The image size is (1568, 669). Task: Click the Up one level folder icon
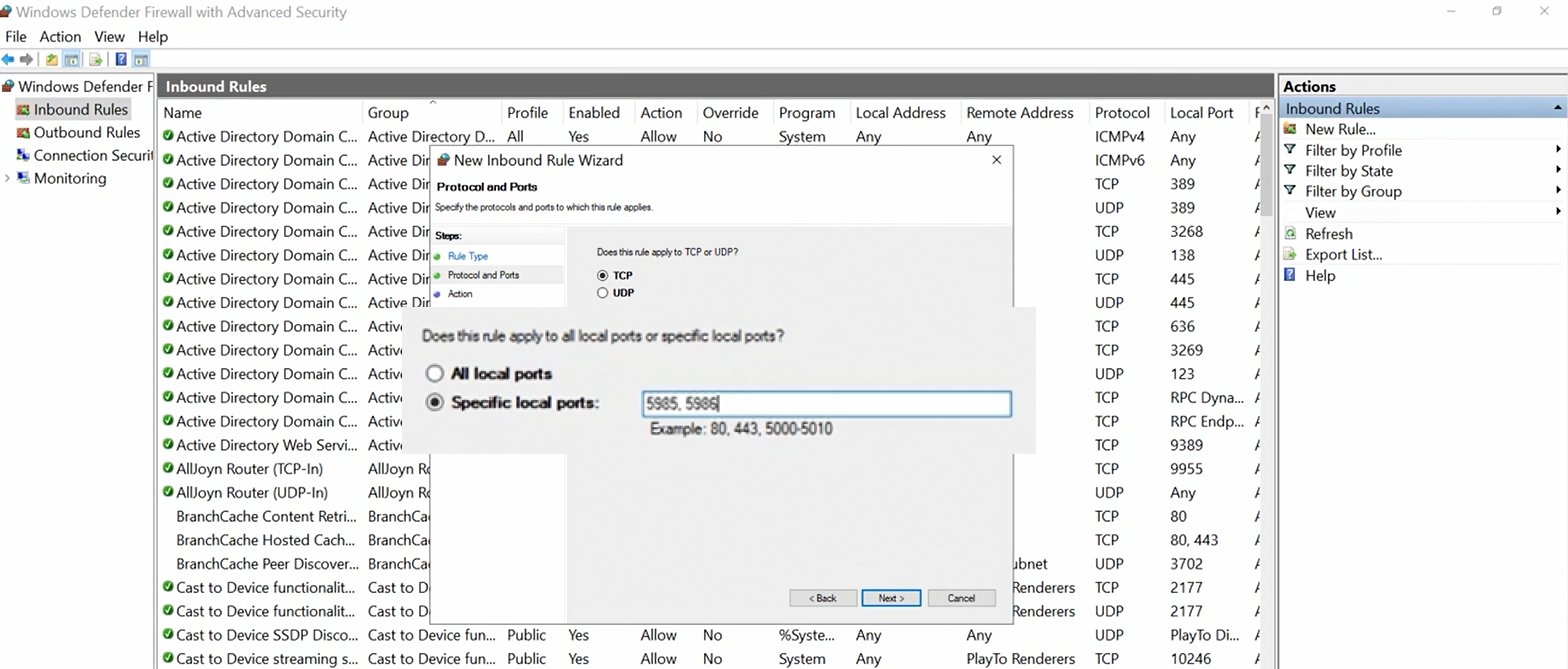(52, 60)
